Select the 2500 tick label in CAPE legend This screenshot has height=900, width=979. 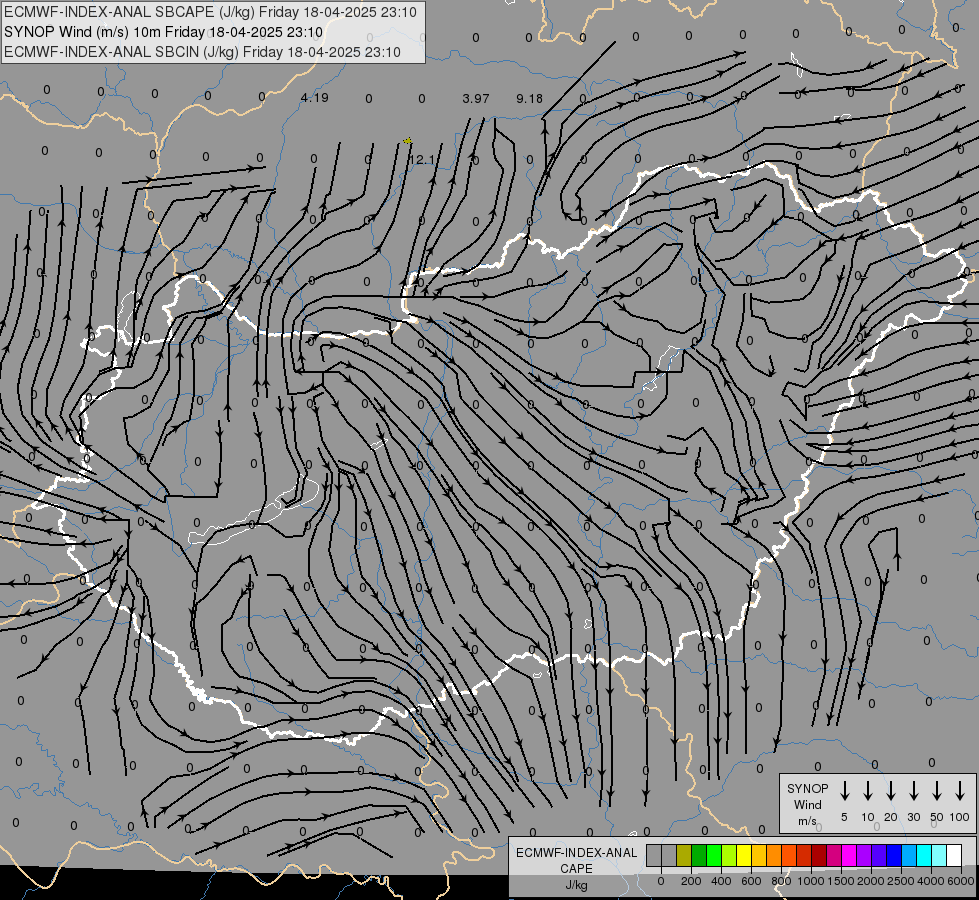click(x=901, y=881)
